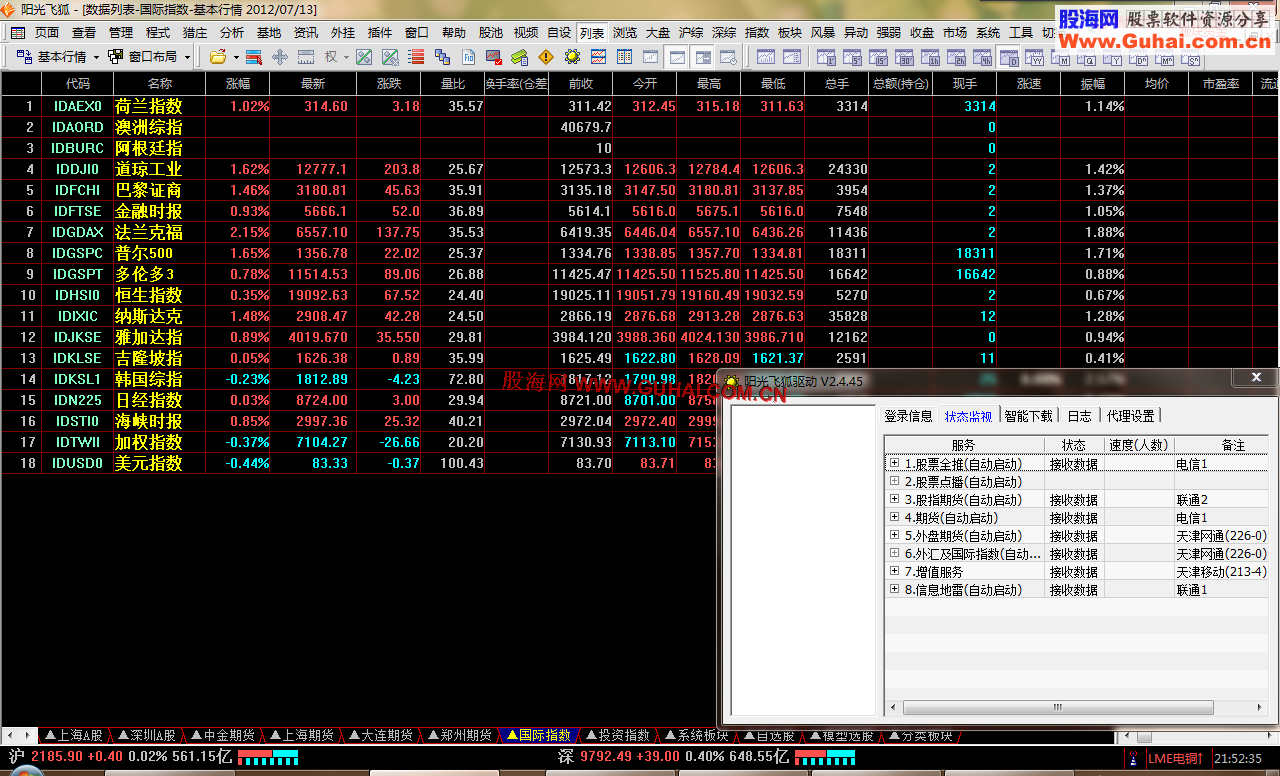The image size is (1280, 776).
Task: Click the F10 document toolbar icon
Action: coord(468,57)
